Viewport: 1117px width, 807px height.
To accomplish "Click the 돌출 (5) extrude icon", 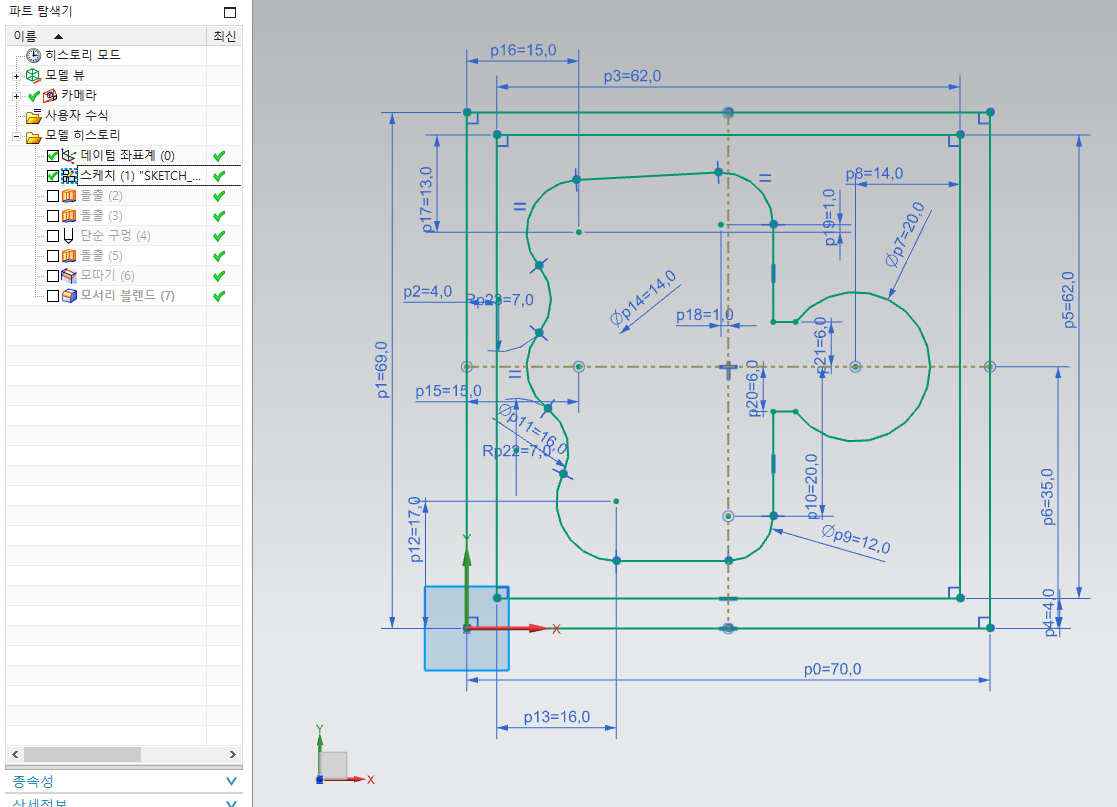I will 69,256.
